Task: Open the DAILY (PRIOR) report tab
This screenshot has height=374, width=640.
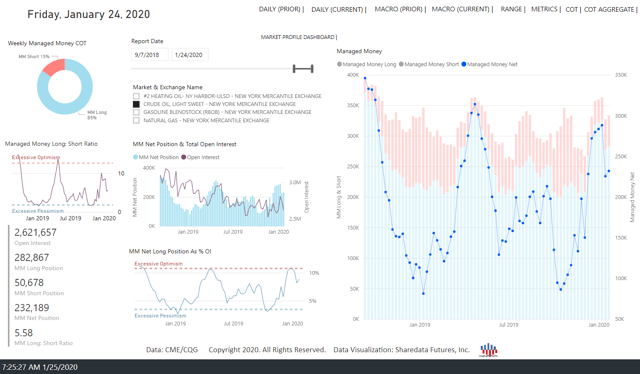Action: coord(280,9)
